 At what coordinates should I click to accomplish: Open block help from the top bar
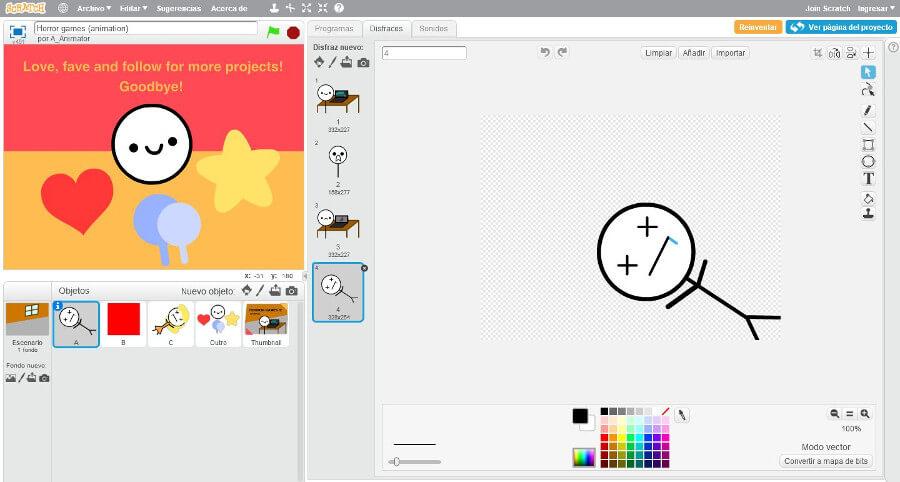pos(339,8)
